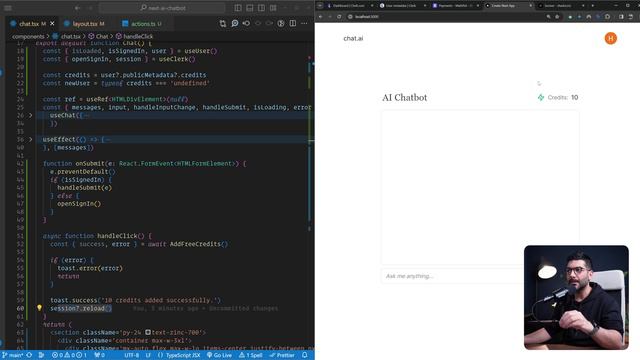
Task: Go back in VS Code navigation history
Action: click(78, 8)
